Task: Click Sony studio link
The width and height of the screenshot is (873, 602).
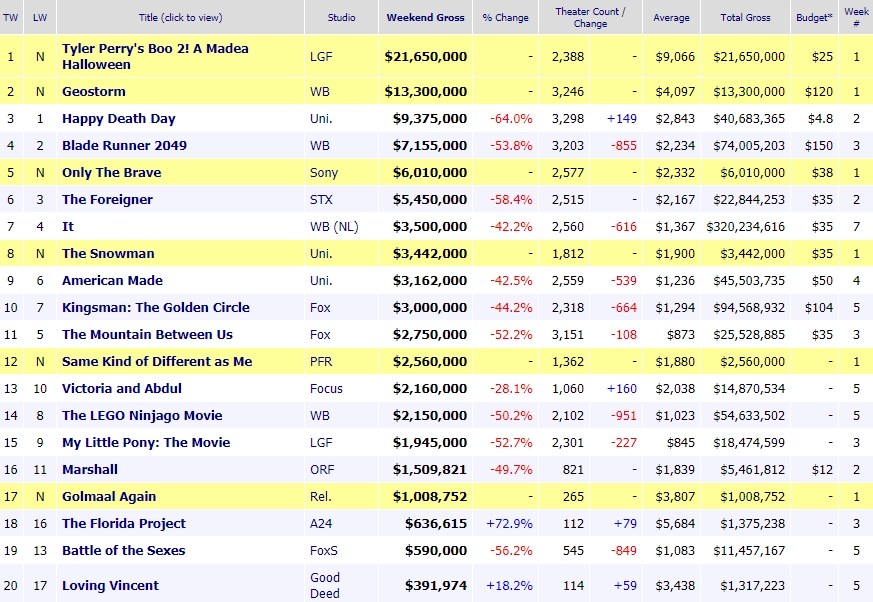Action: point(324,173)
